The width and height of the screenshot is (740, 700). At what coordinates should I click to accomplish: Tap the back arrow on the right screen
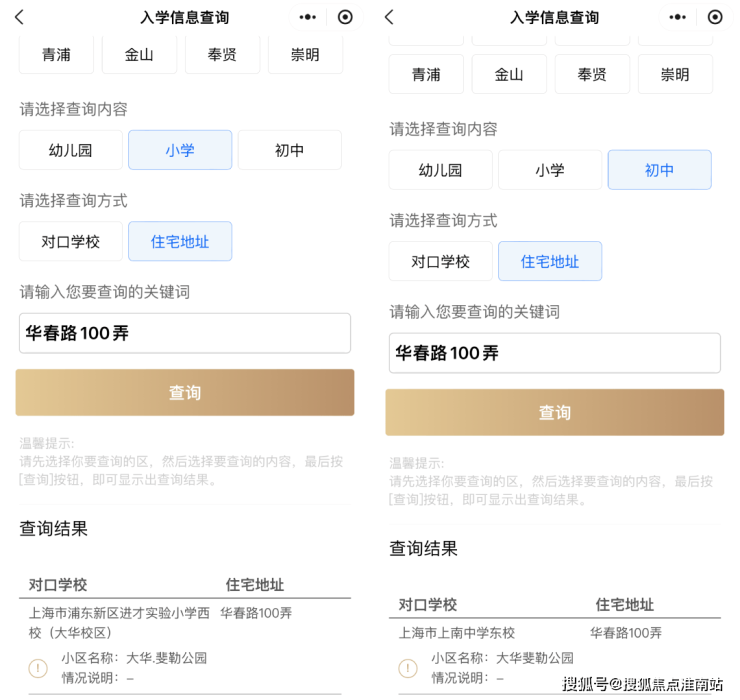(389, 17)
